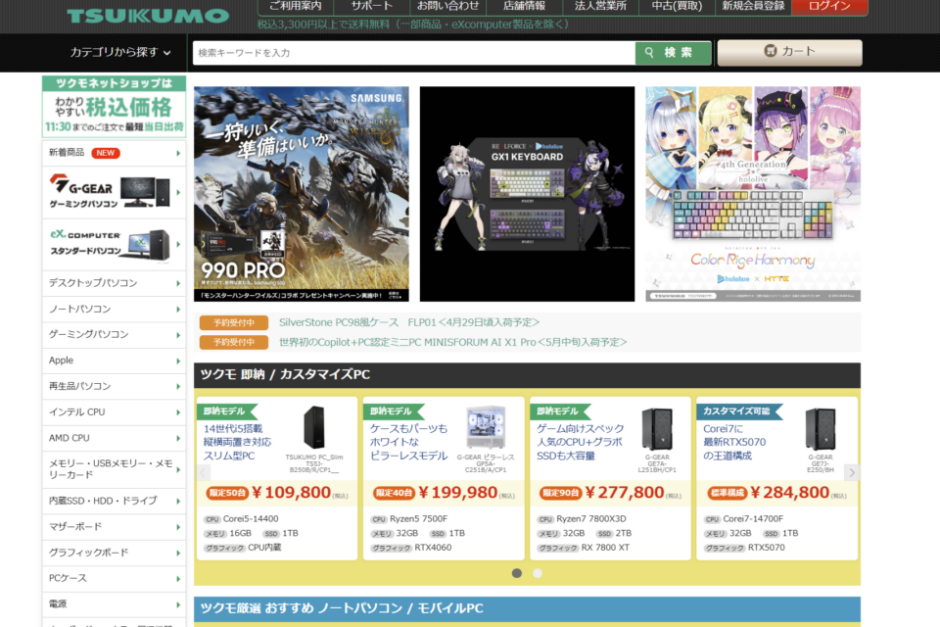
Task: Expand the AMD CPU category
Action: click(x=113, y=438)
